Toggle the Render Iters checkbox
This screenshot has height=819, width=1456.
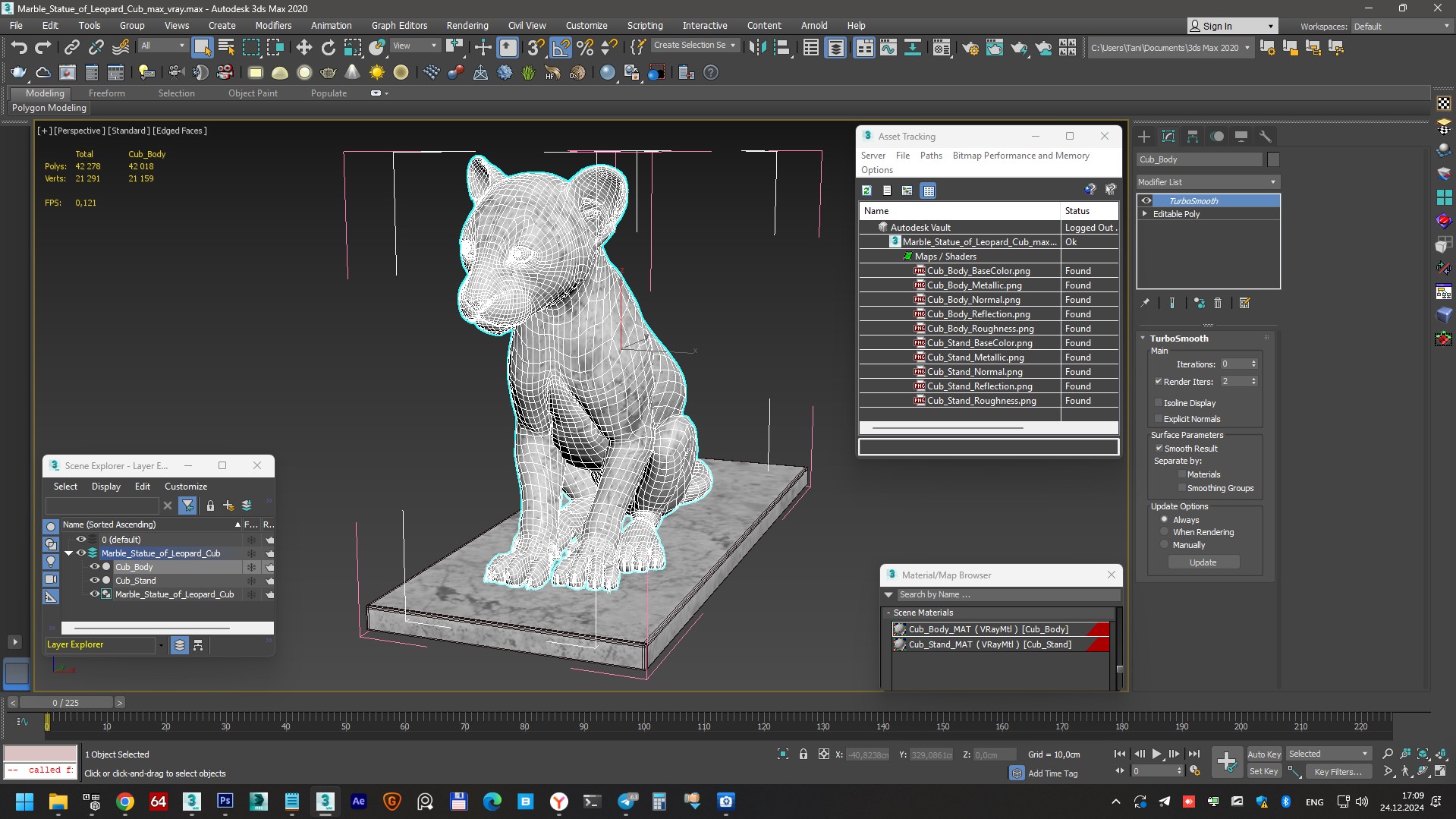(x=1159, y=382)
